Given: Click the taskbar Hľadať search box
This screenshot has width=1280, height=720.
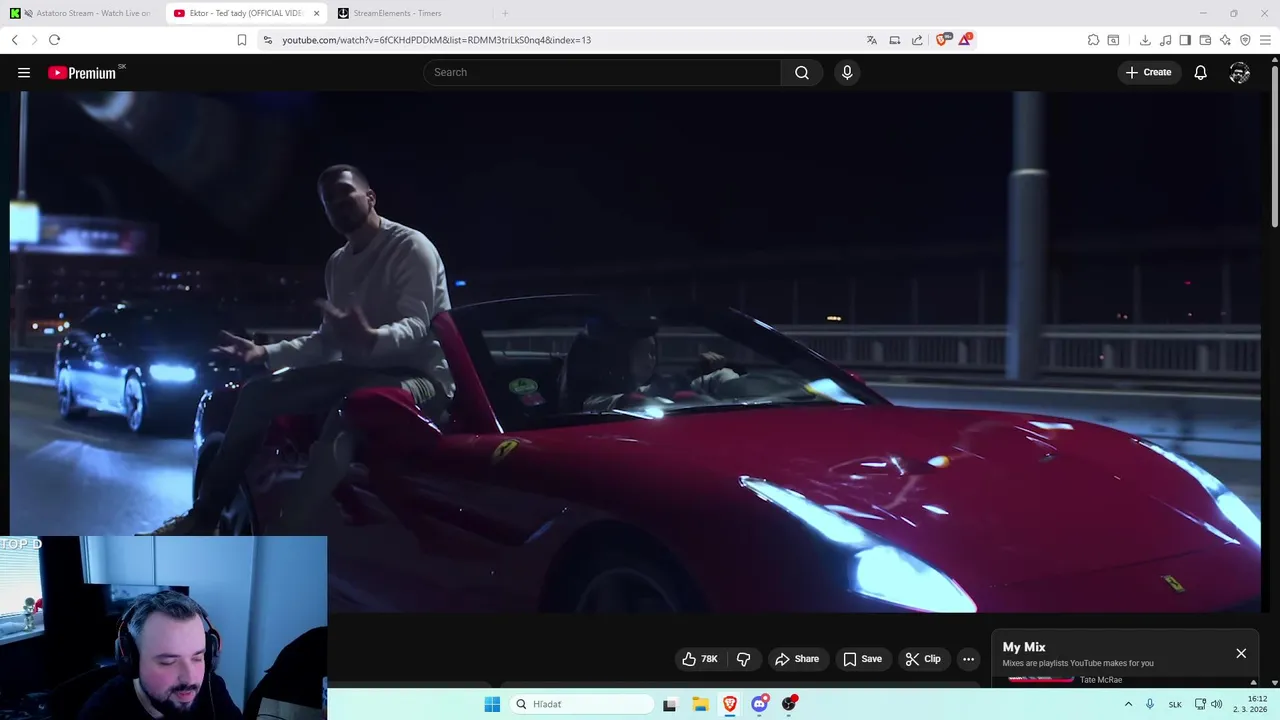Looking at the screenshot, I should click(x=583, y=704).
